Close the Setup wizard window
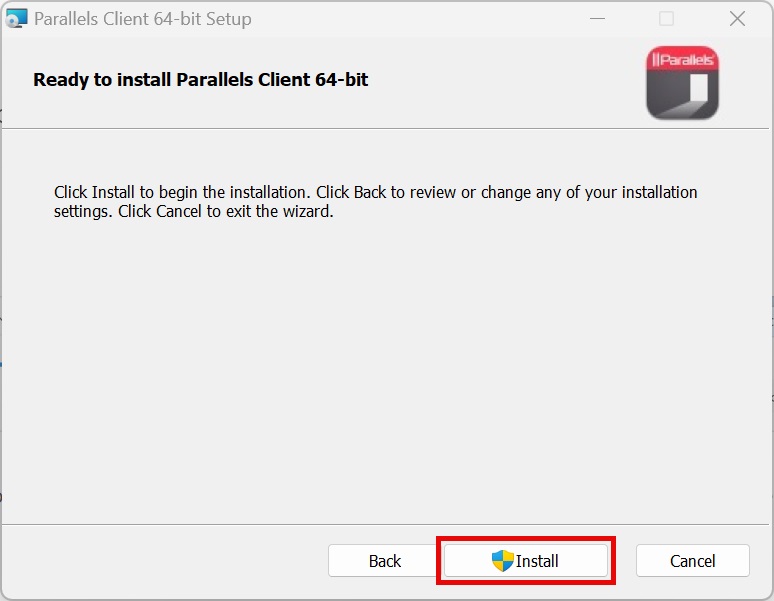This screenshot has width=774, height=601. pos(737,19)
